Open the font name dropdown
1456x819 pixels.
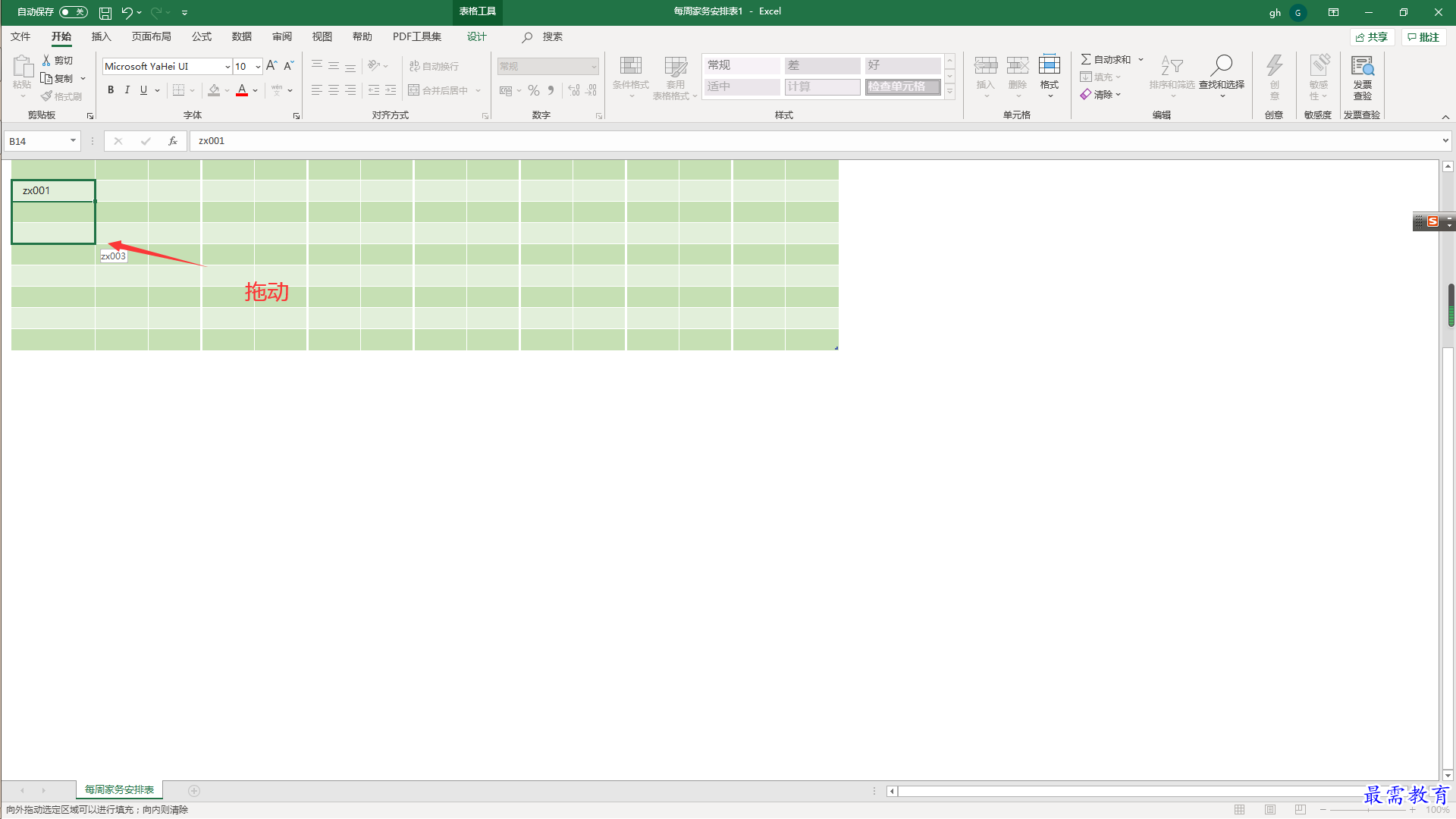(x=227, y=67)
